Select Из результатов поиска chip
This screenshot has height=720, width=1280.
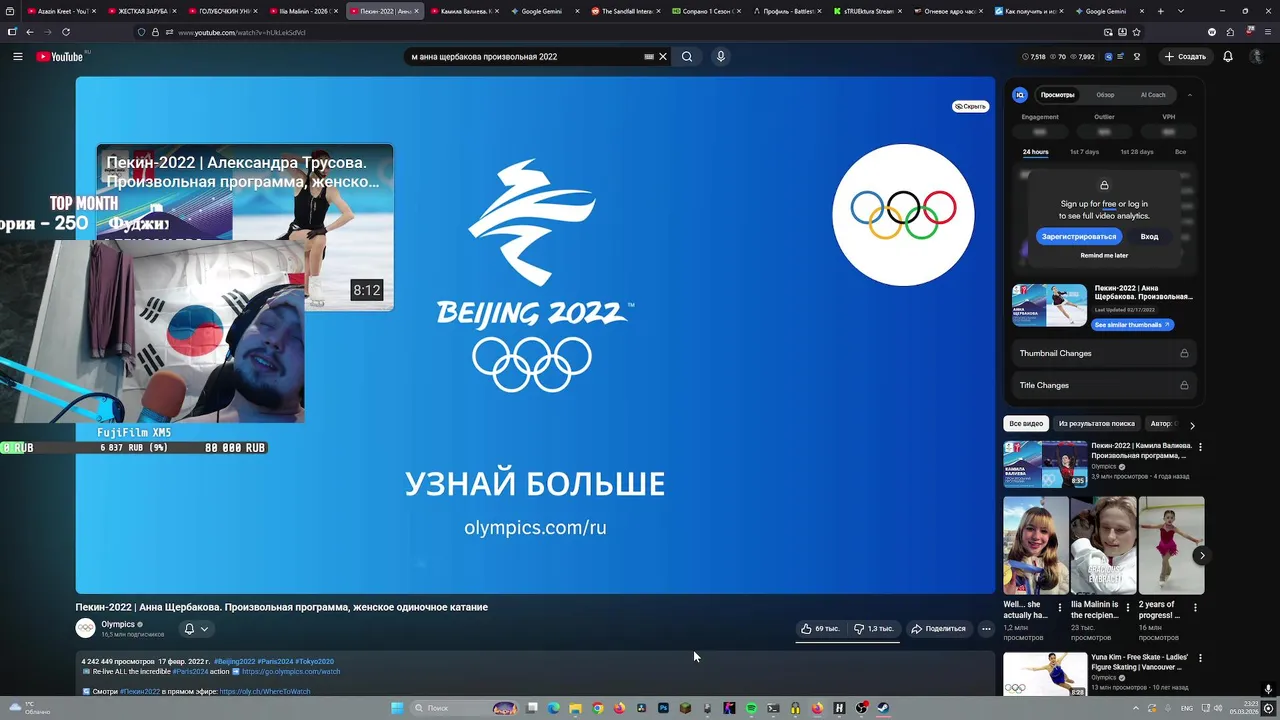[x=1097, y=424]
